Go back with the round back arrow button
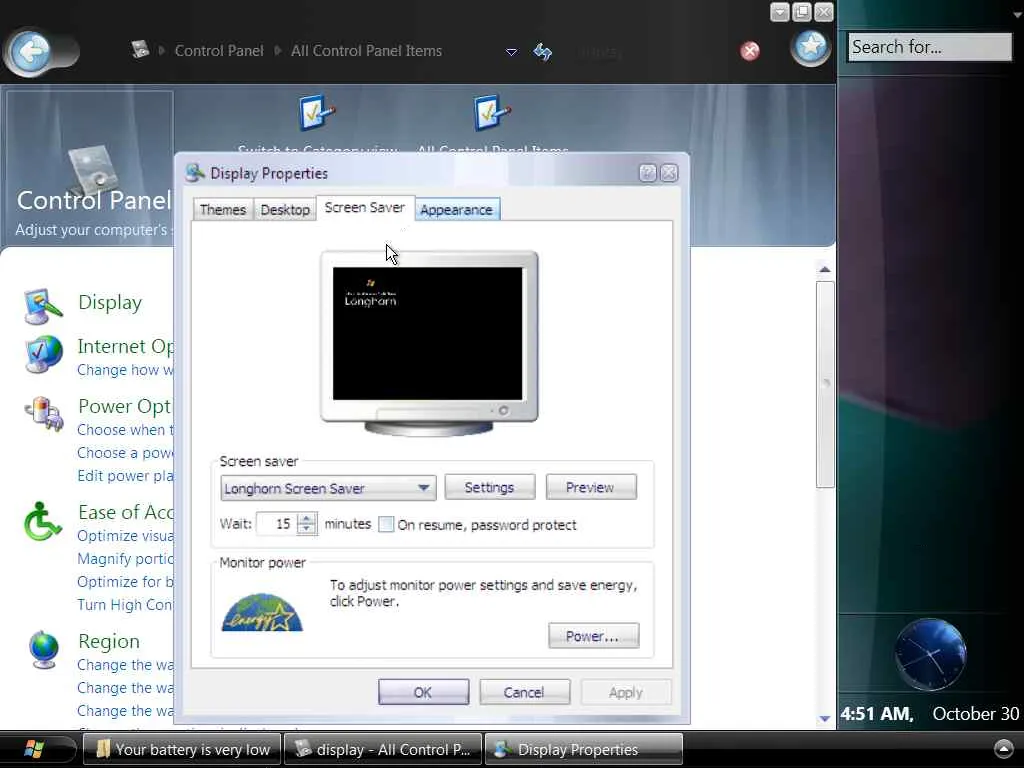1024x768 pixels. click(x=30, y=50)
